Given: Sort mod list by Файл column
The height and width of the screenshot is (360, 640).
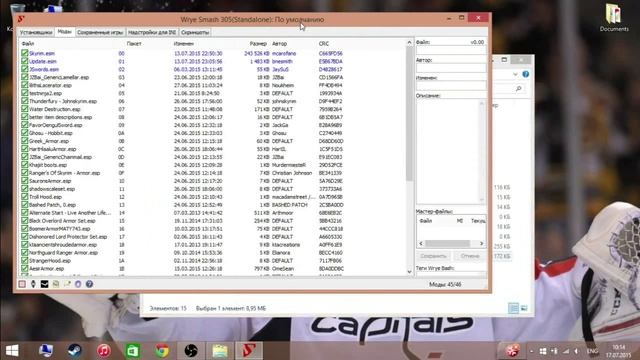Looking at the screenshot, I should 28,43.
